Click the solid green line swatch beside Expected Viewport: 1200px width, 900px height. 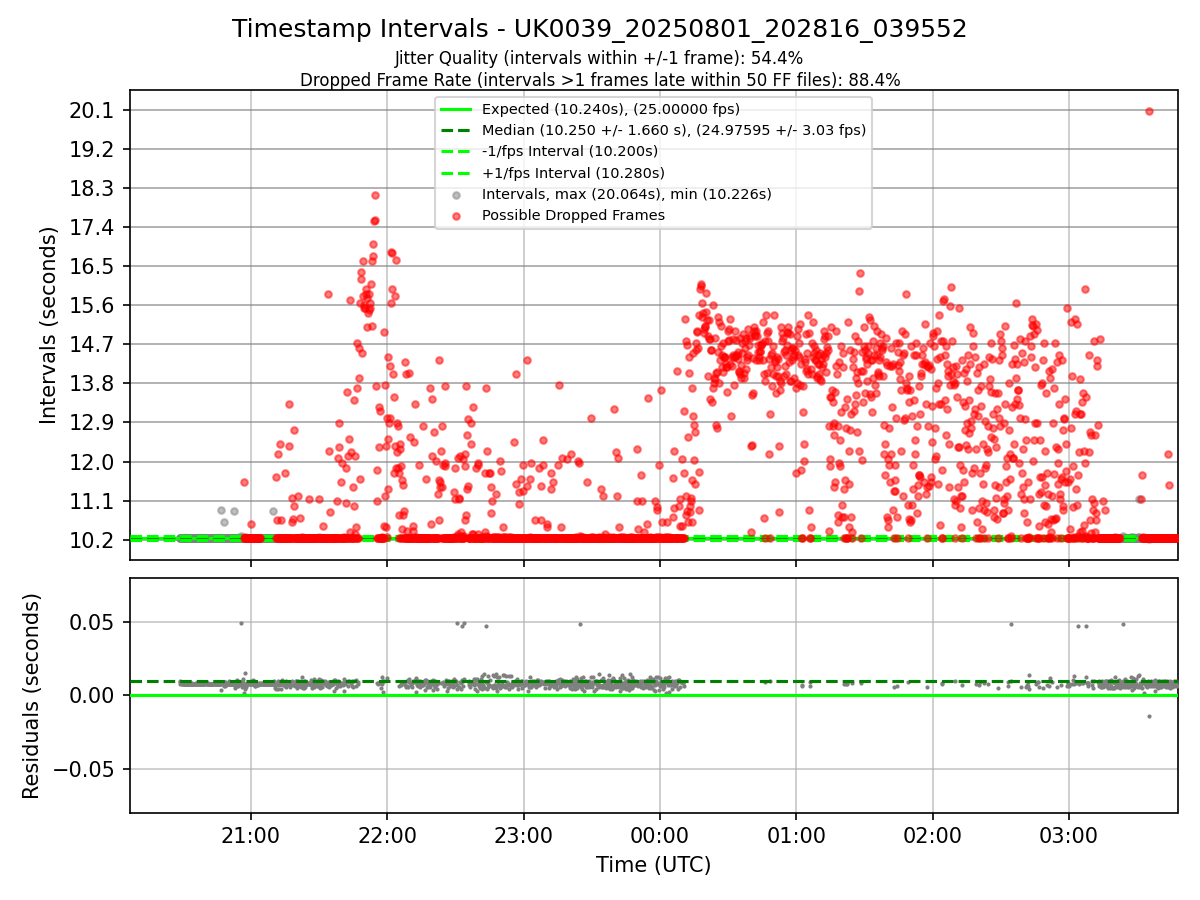(x=456, y=109)
